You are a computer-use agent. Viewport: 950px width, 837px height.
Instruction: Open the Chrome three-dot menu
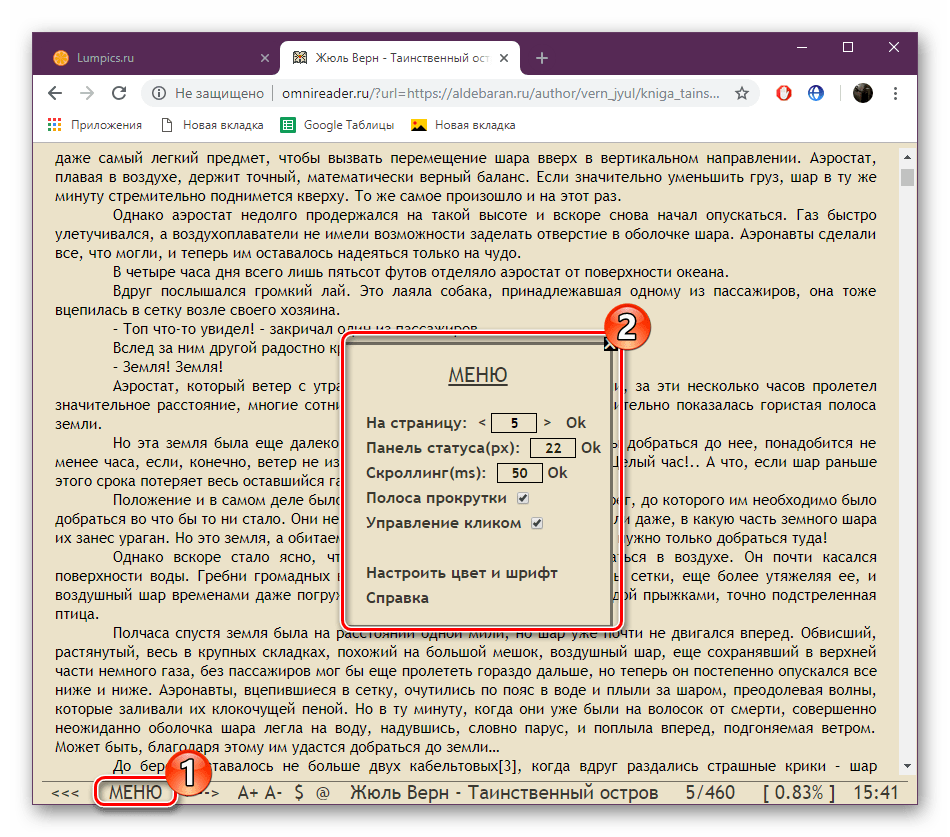click(896, 92)
